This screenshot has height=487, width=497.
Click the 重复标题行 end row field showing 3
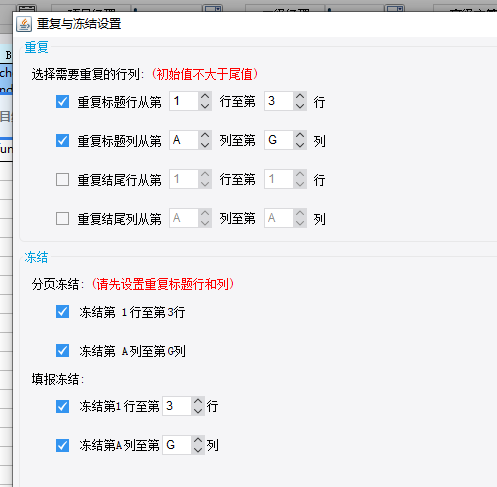click(x=279, y=101)
